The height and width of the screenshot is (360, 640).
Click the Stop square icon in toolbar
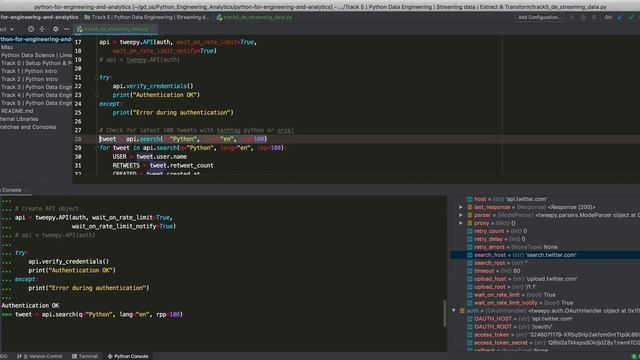(594, 17)
